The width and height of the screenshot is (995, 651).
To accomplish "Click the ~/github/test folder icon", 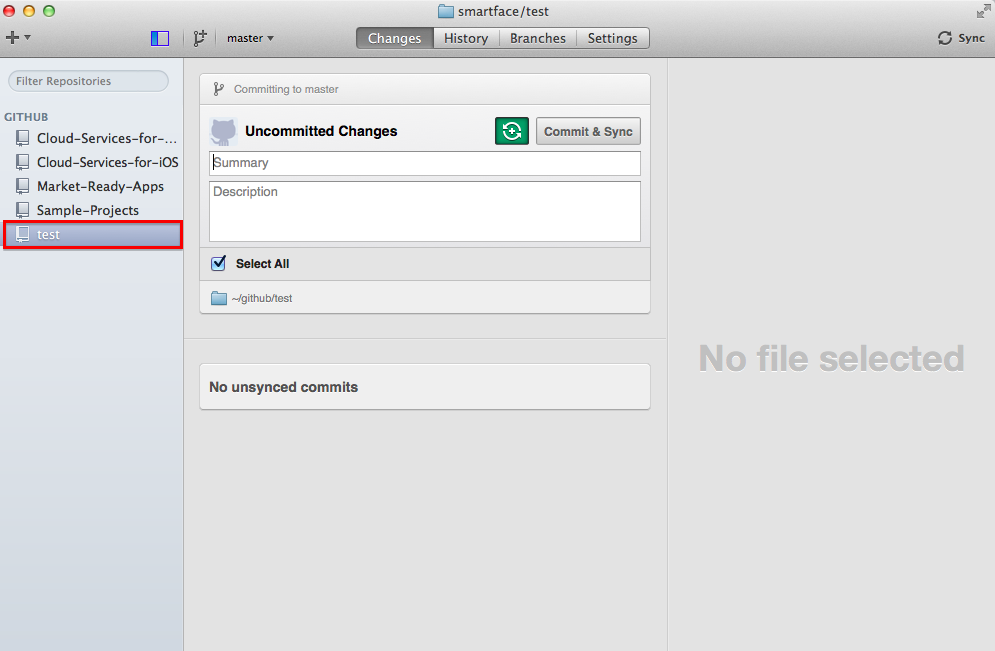I will 219,298.
